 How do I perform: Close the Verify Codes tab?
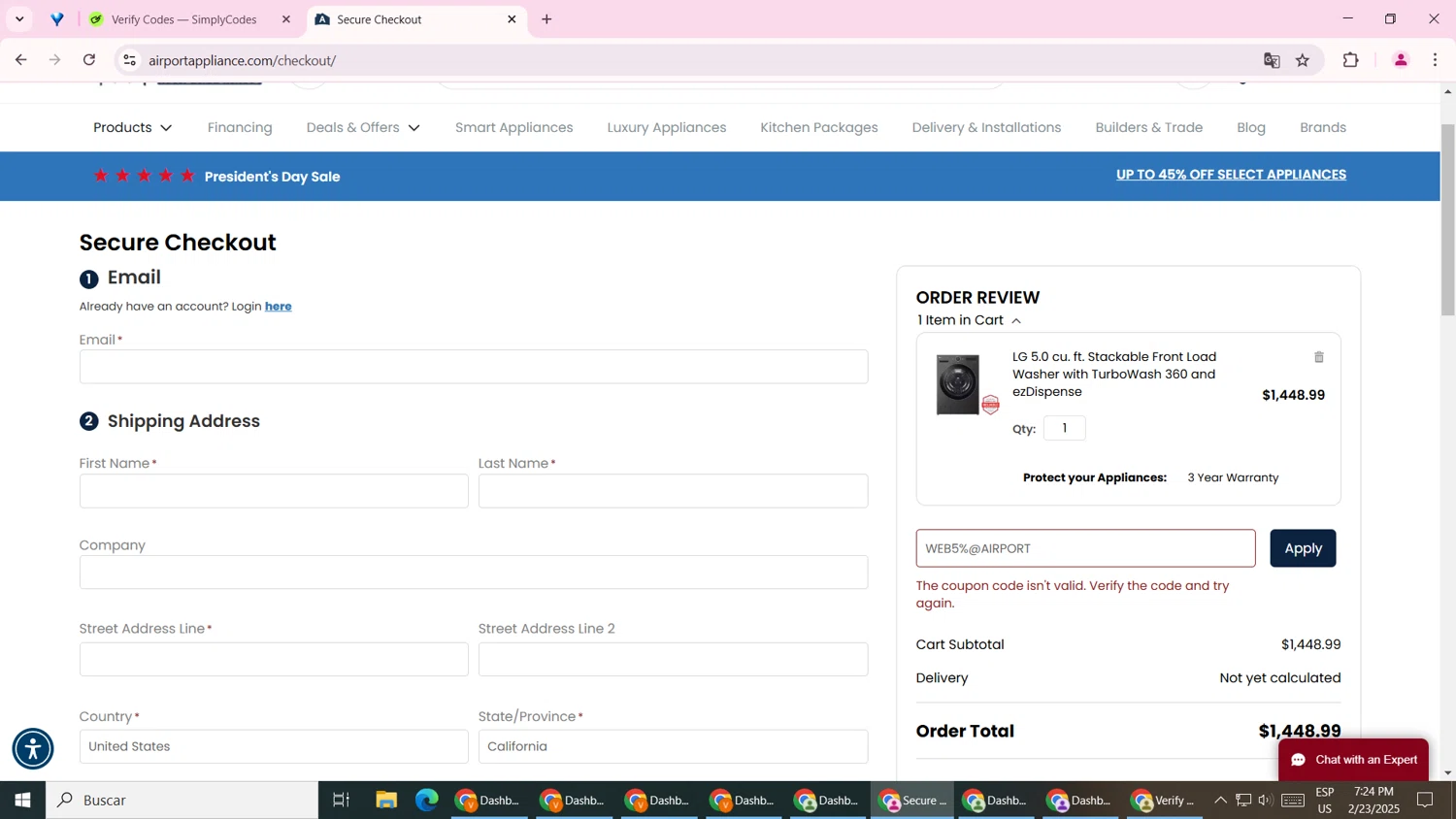(285, 19)
